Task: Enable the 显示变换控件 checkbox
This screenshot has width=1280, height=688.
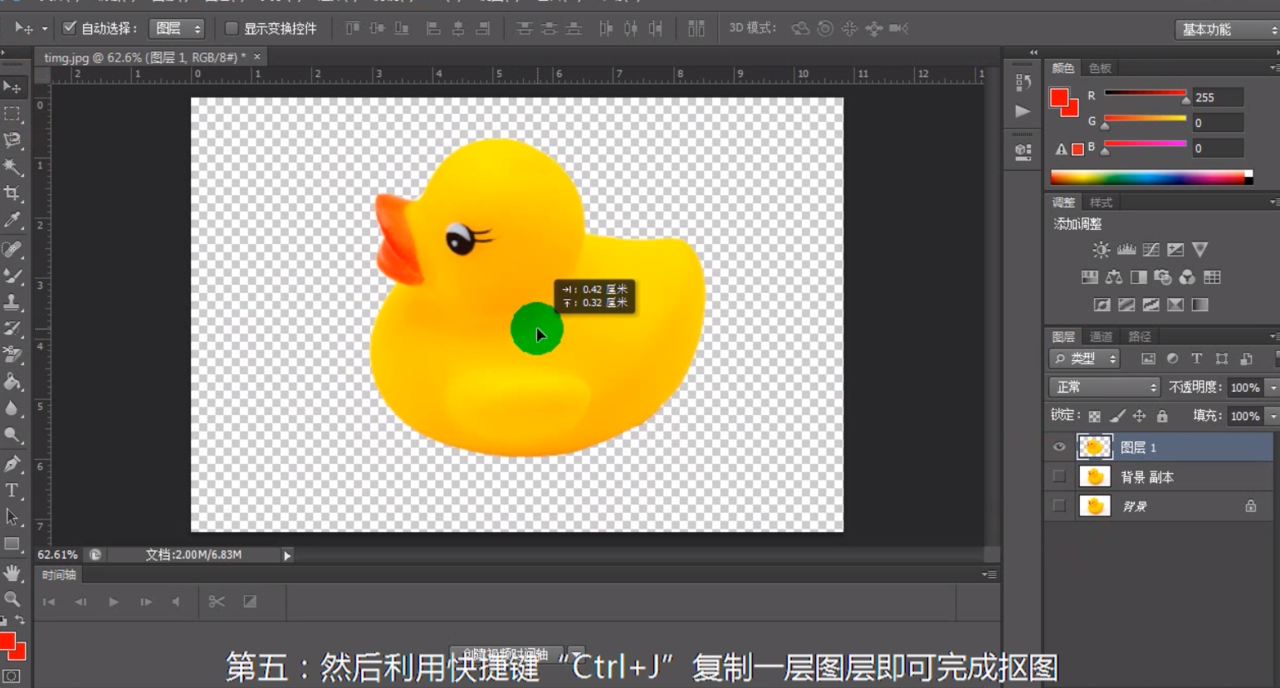Action: 232,28
